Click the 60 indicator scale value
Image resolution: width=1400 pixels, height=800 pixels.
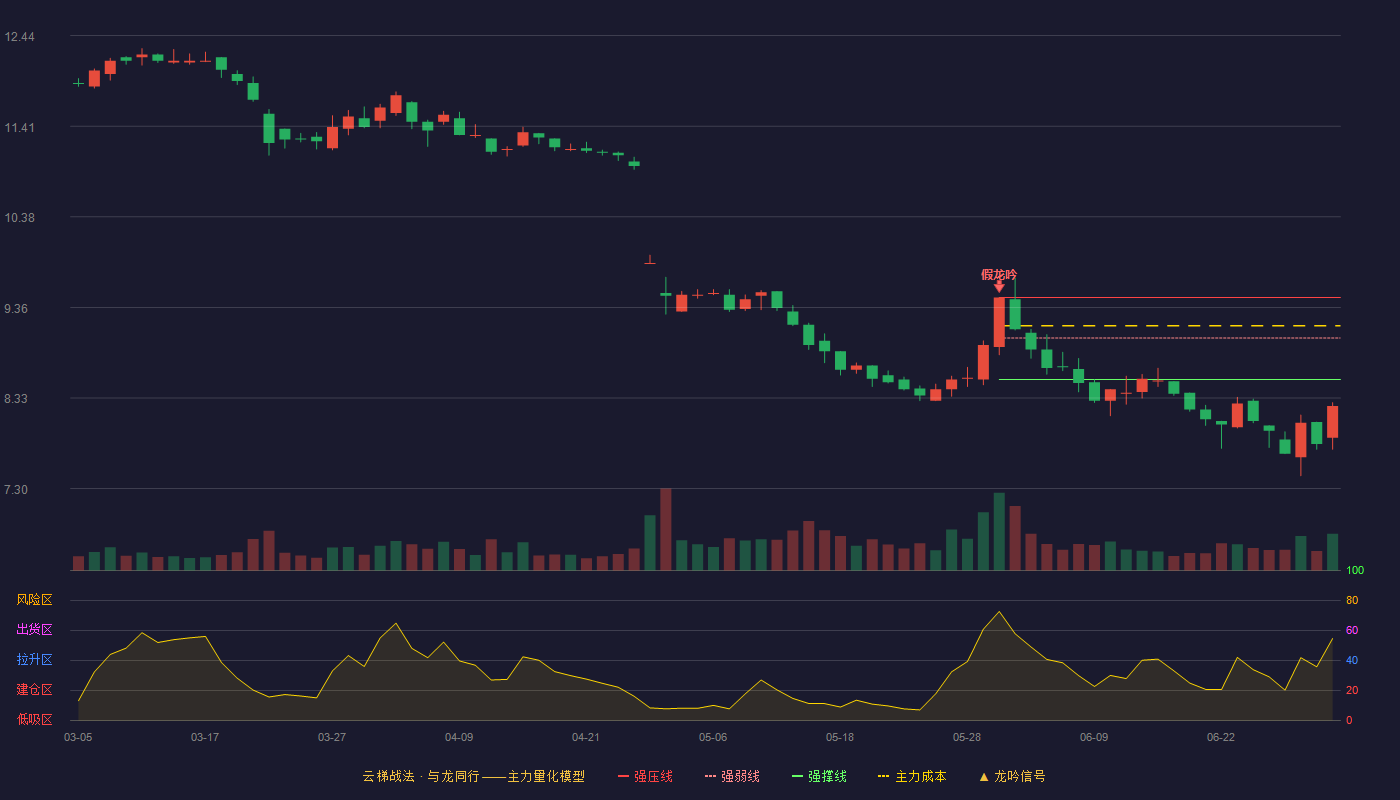[x=1352, y=630]
